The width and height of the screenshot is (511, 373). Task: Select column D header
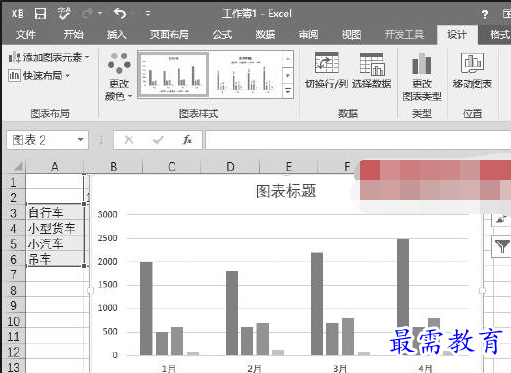click(230, 166)
